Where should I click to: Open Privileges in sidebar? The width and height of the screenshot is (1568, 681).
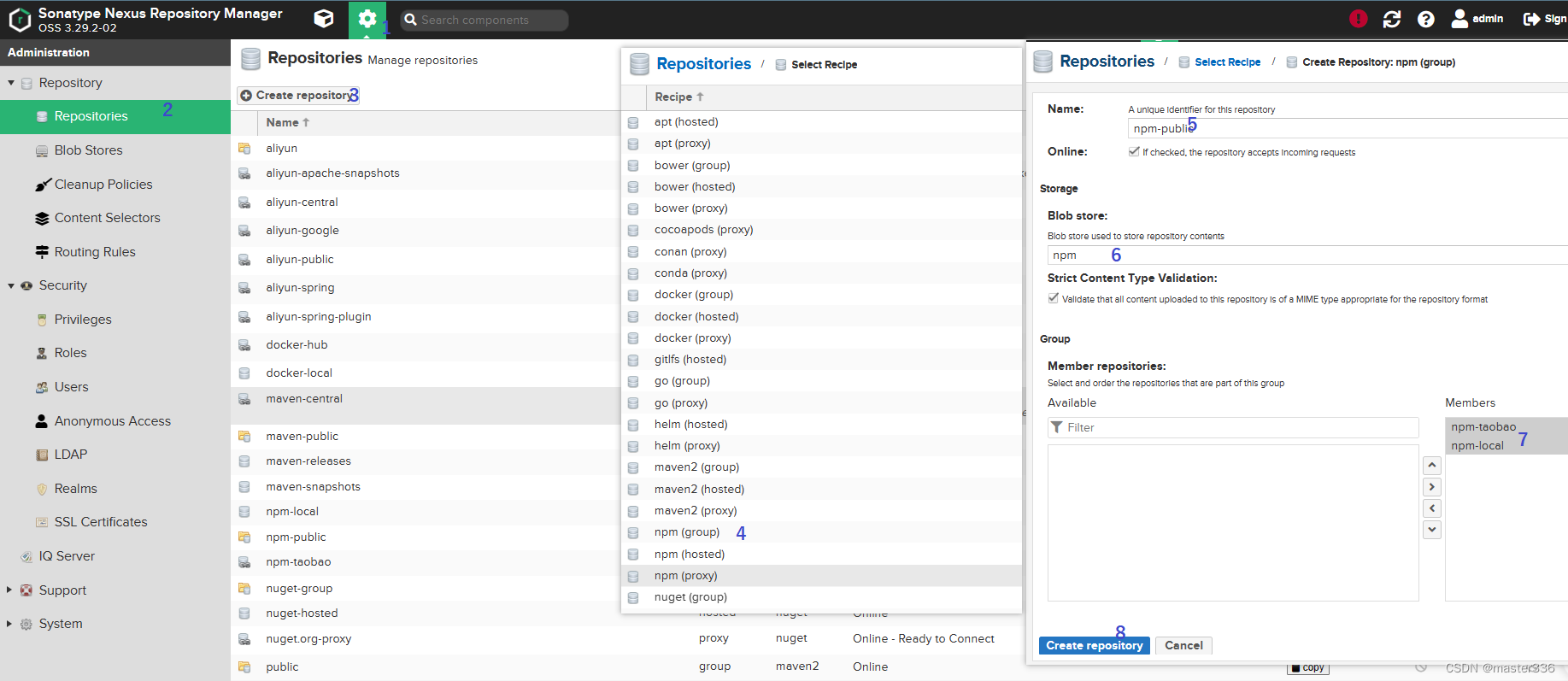tap(83, 320)
